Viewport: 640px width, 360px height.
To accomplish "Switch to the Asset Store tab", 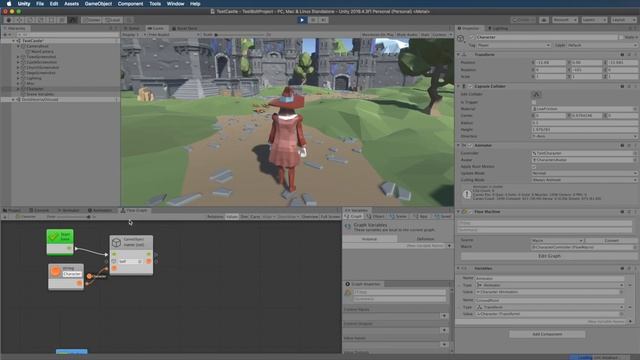I will coord(184,28).
